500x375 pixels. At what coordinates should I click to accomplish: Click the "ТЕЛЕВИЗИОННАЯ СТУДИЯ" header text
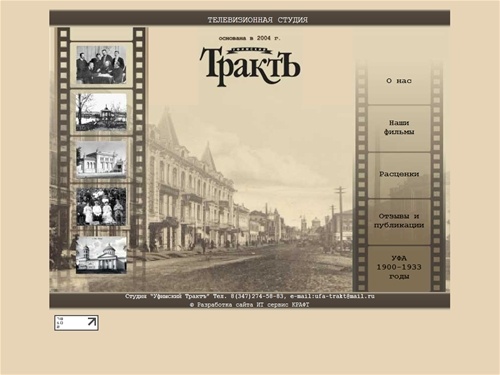pyautogui.click(x=258, y=20)
